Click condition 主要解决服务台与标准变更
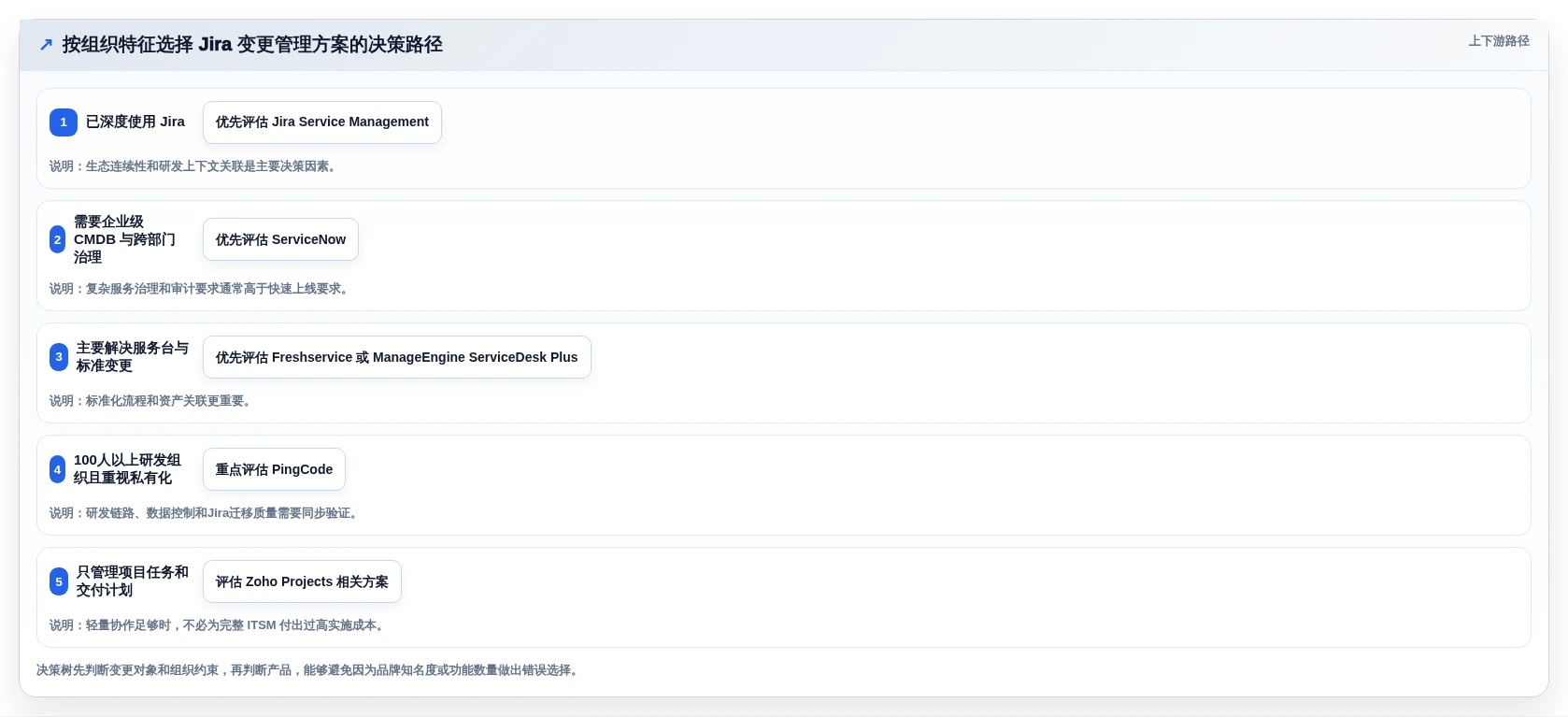1568x717 pixels. (133, 357)
